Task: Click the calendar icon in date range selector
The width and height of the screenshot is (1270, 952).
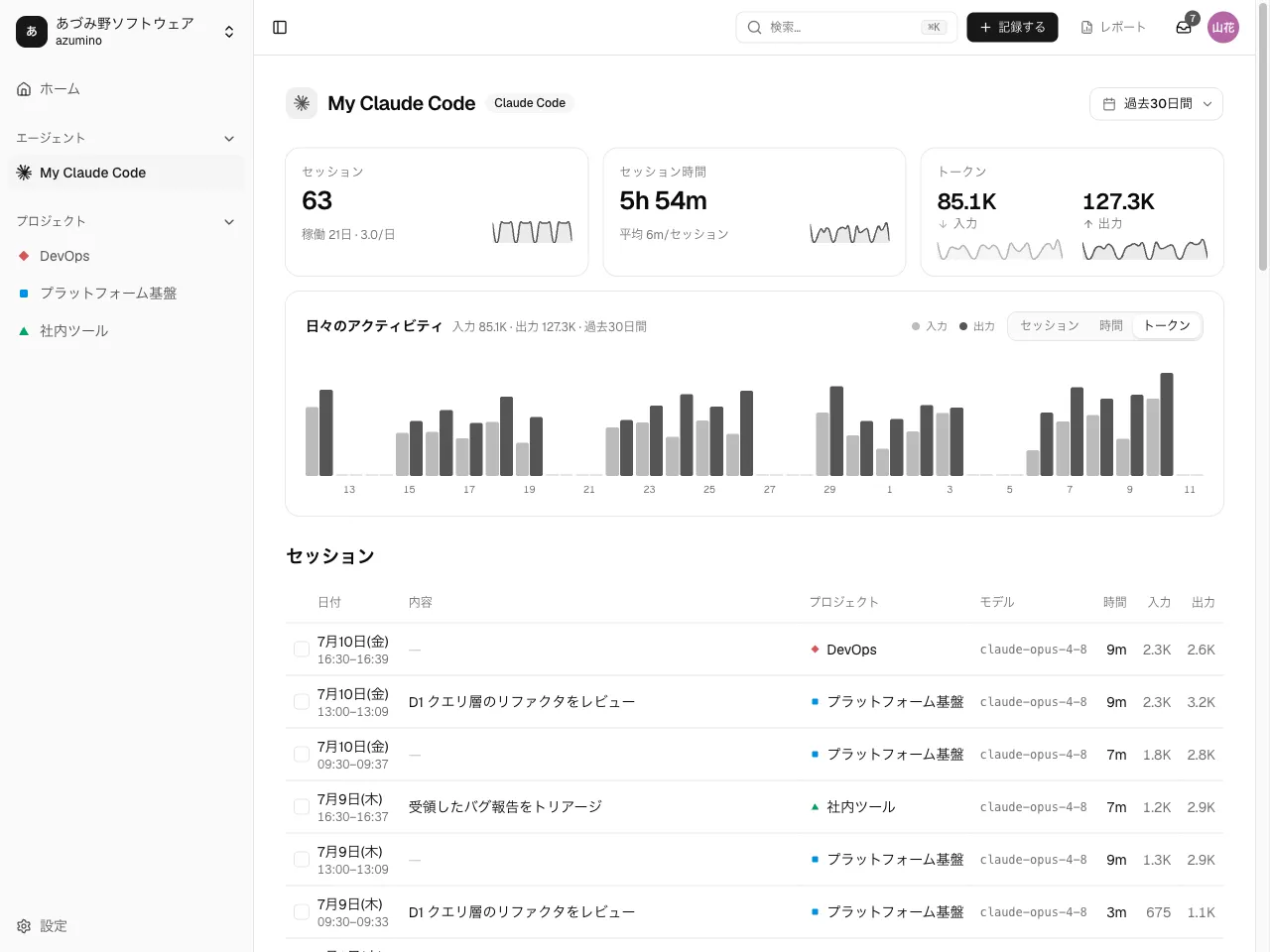Action: click(1109, 104)
